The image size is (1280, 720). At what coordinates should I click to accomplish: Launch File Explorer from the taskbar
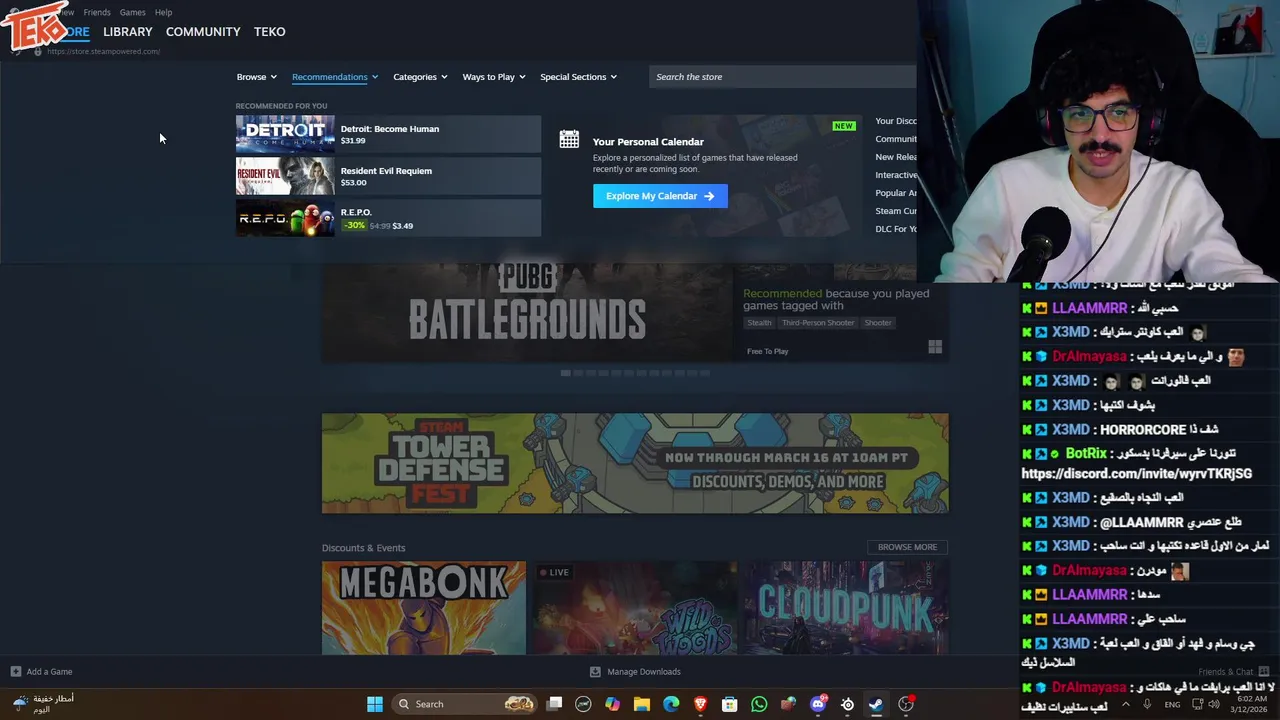coord(642,704)
